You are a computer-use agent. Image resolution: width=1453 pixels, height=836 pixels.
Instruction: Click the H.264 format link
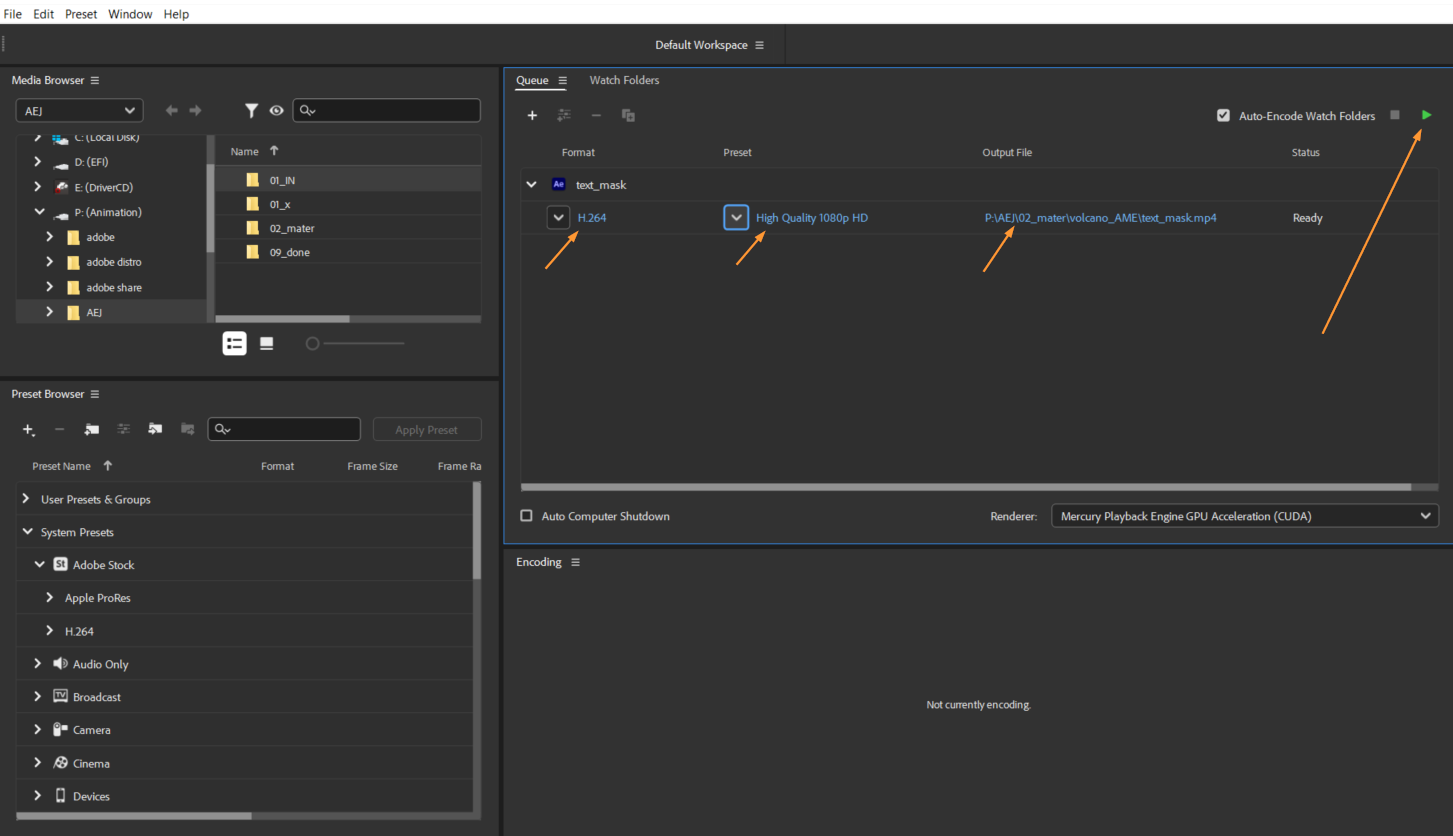tap(592, 218)
